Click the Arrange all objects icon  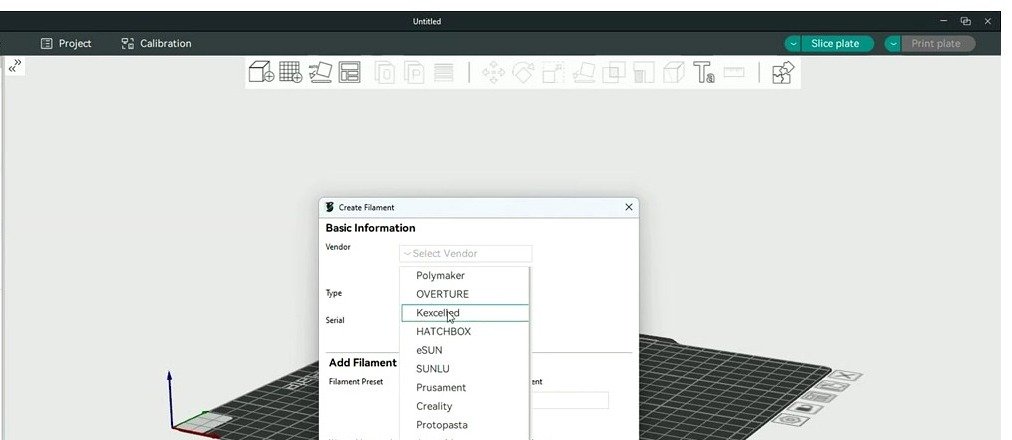click(349, 72)
